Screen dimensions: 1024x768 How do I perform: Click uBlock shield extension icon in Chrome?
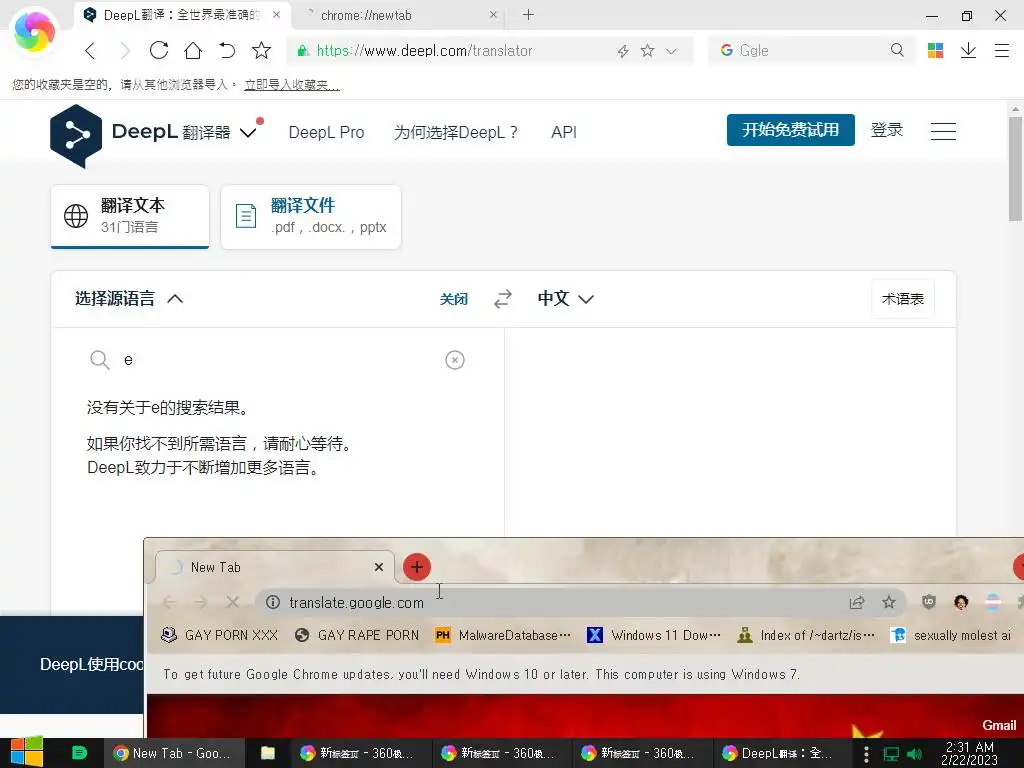pyautogui.click(x=929, y=602)
